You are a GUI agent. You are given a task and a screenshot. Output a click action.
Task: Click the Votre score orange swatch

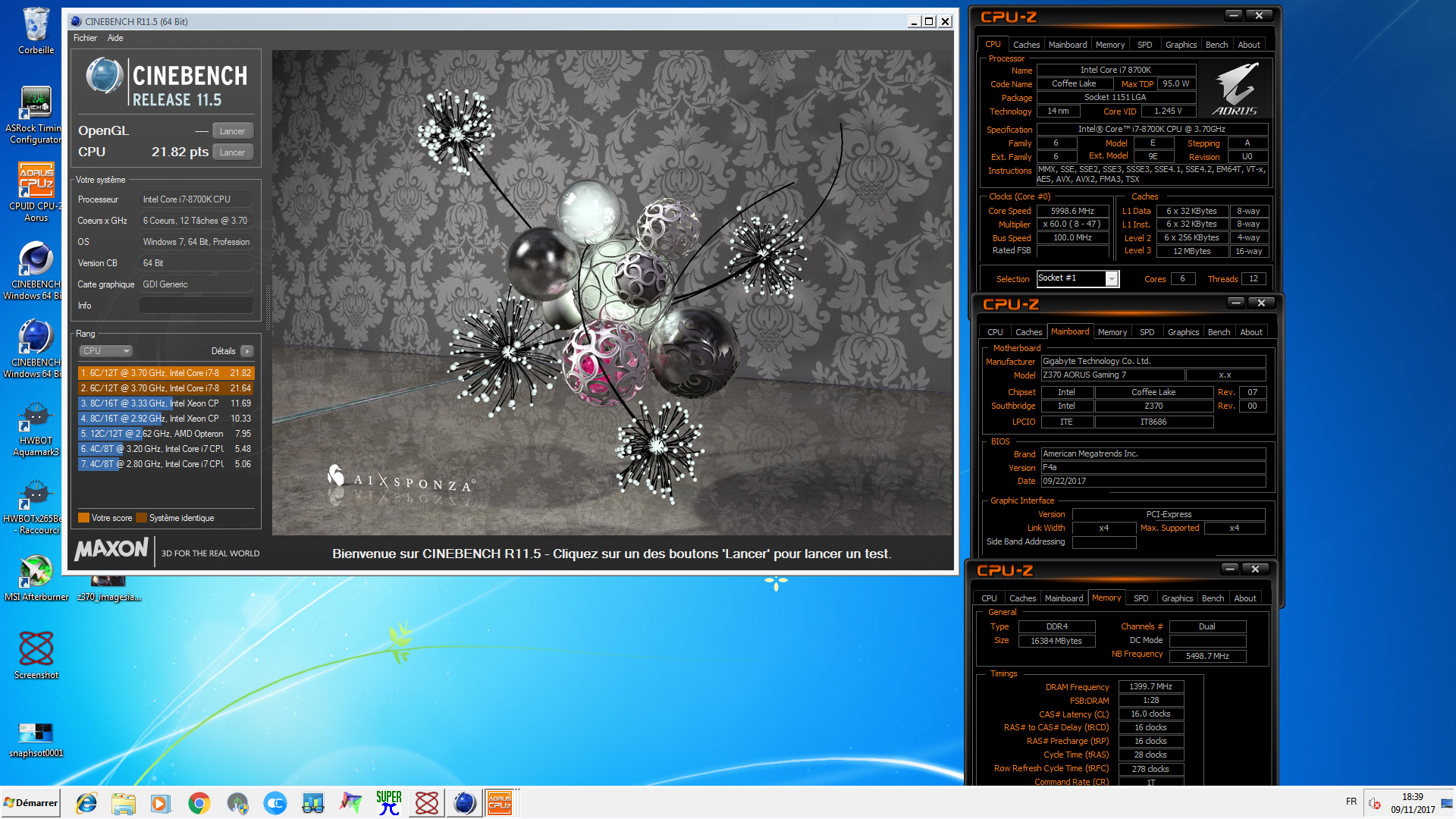(x=83, y=518)
